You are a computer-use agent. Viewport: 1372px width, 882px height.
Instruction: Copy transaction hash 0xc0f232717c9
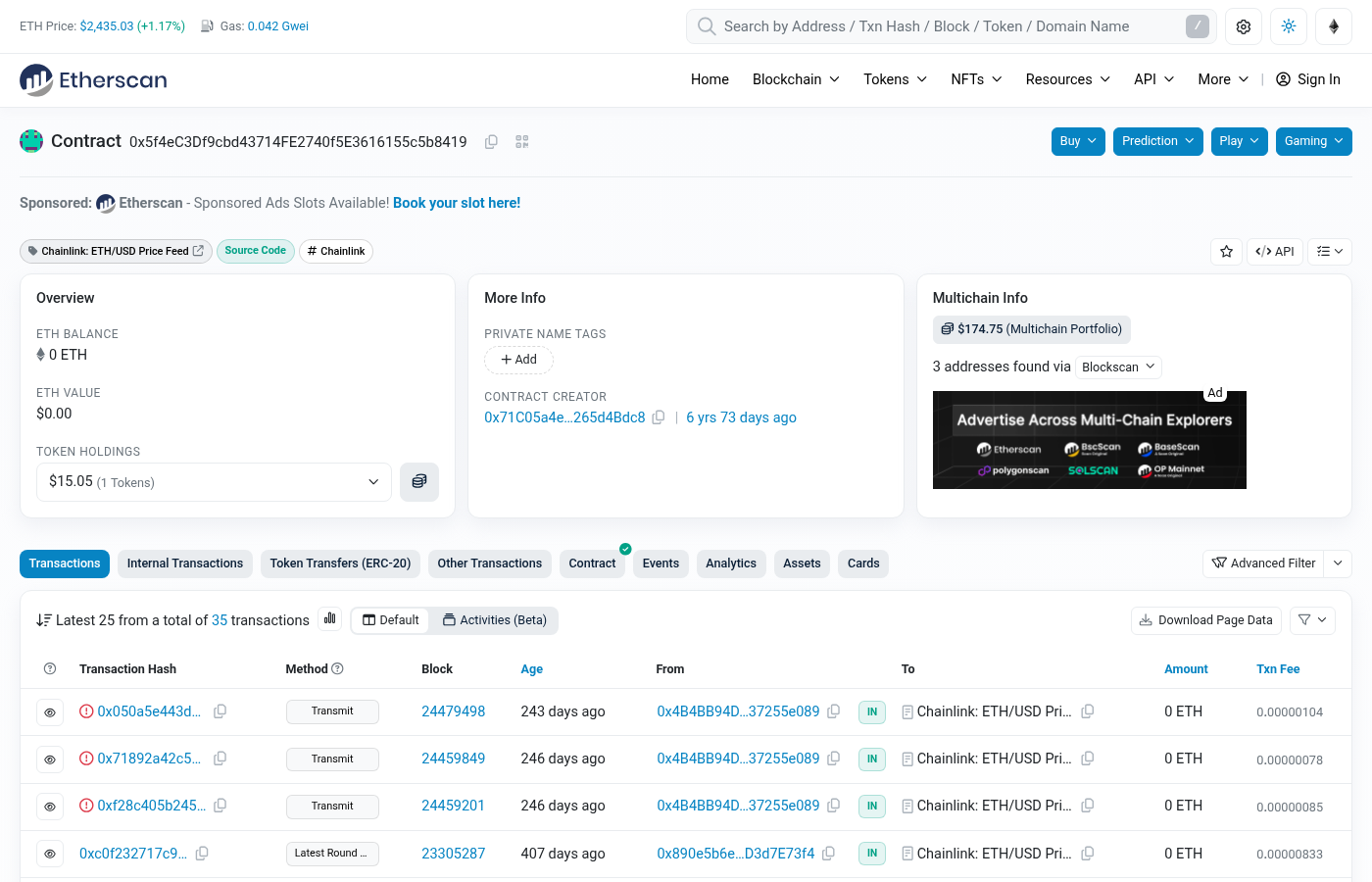click(x=202, y=854)
